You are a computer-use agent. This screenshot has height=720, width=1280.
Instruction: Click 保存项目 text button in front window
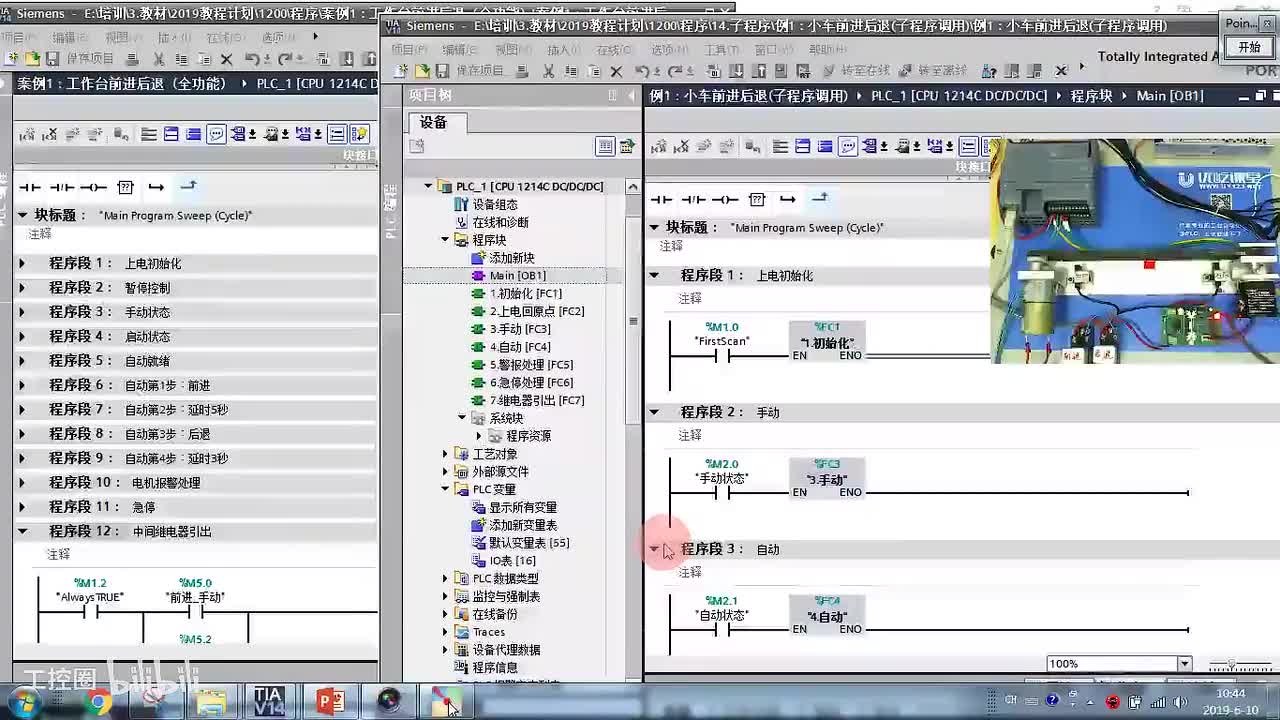pyautogui.click(x=480, y=71)
